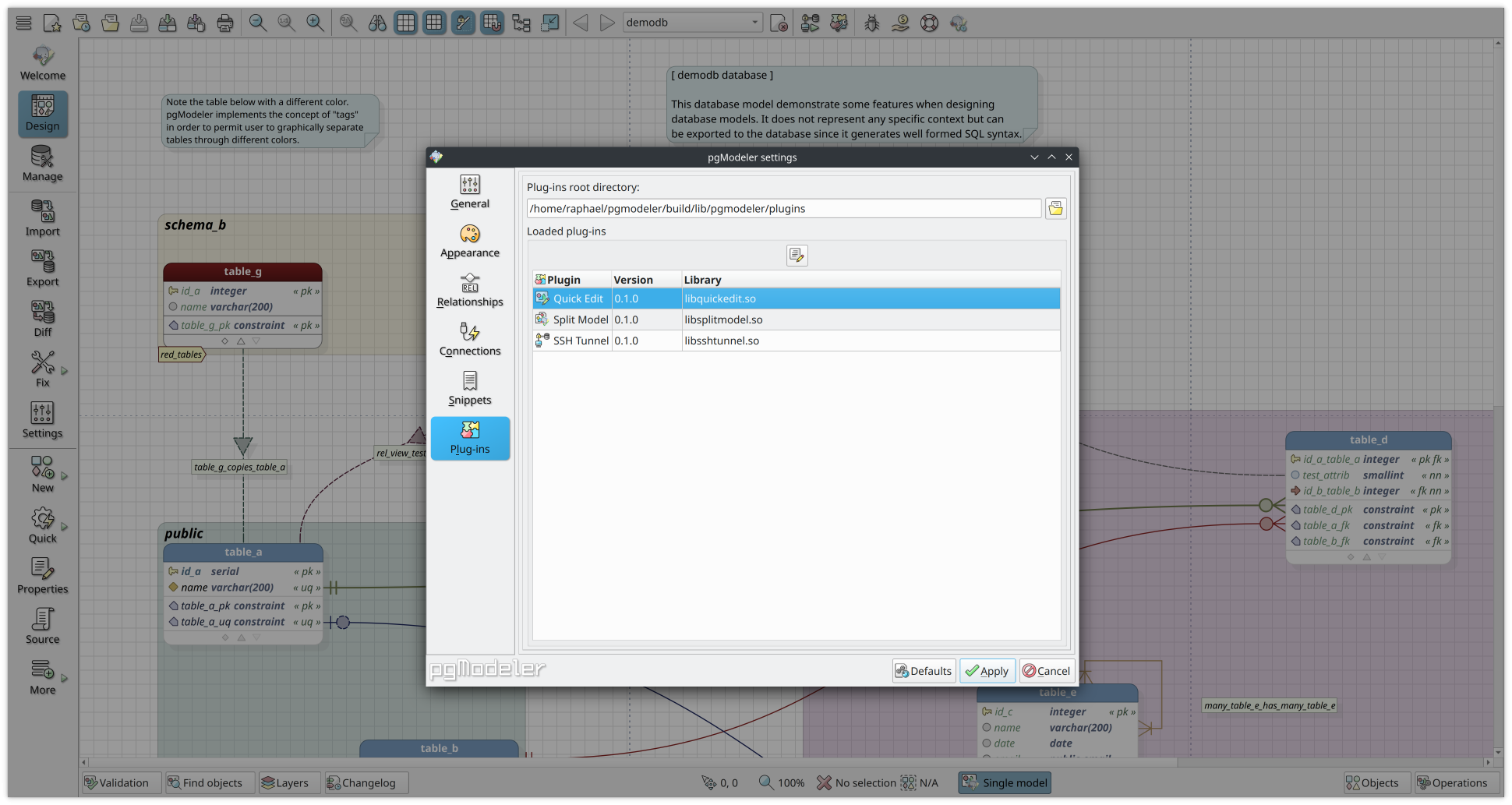Click the Version column header

[x=646, y=280]
